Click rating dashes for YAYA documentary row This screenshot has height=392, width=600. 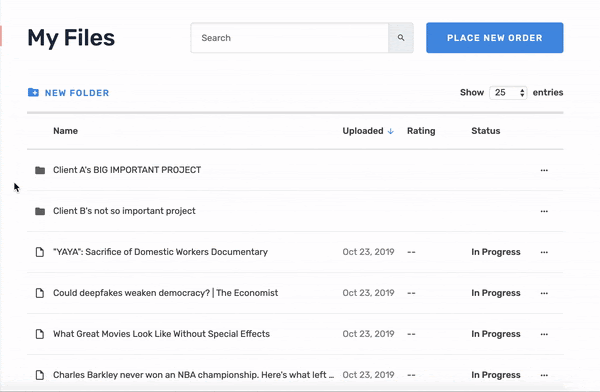pos(411,252)
